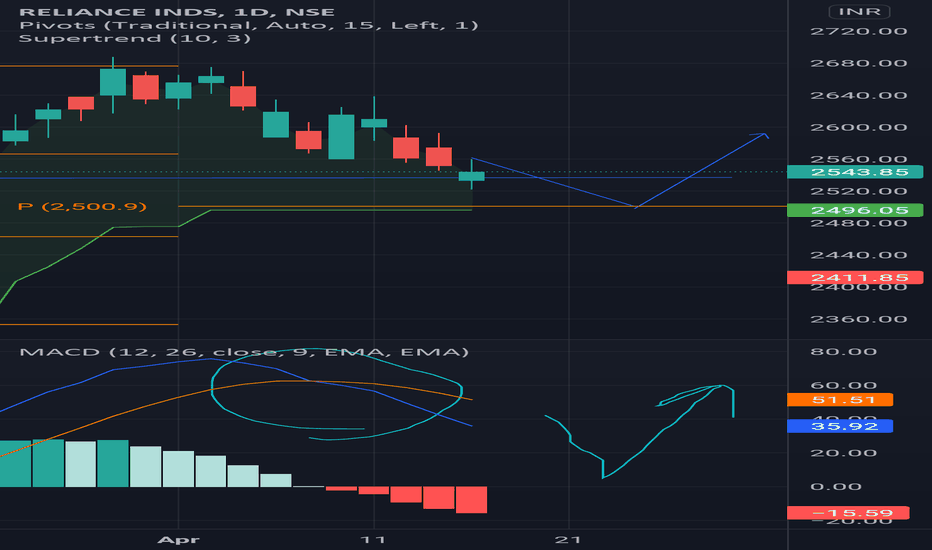Click the 11 date label on time axis
The image size is (932, 550).
click(373, 540)
